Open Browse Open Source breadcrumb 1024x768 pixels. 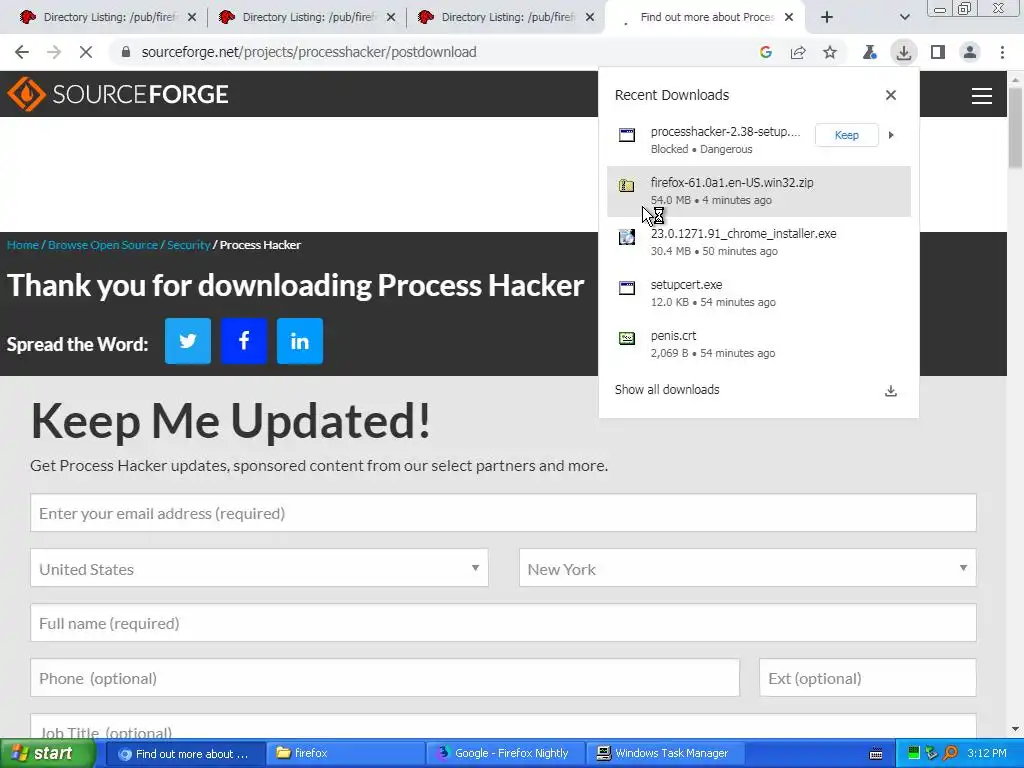tap(103, 245)
